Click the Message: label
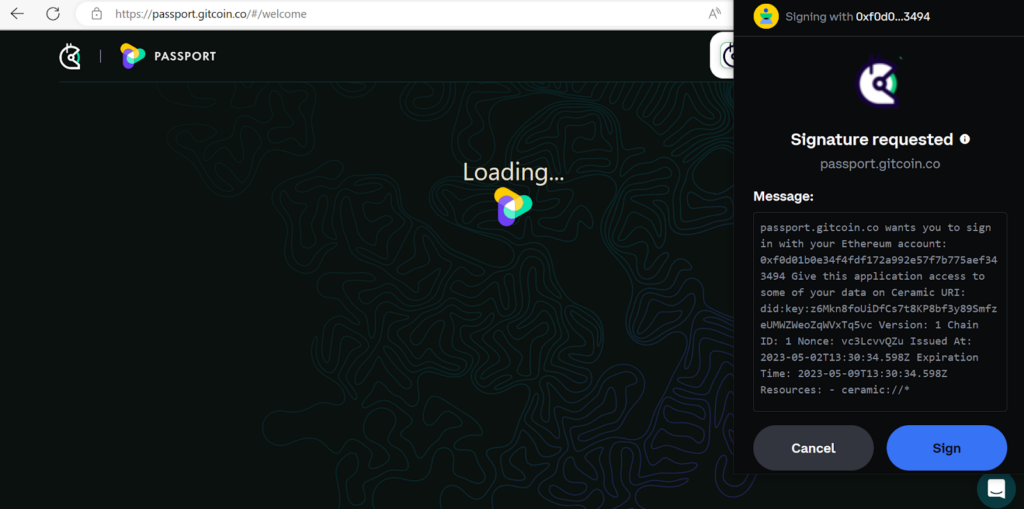 (784, 196)
